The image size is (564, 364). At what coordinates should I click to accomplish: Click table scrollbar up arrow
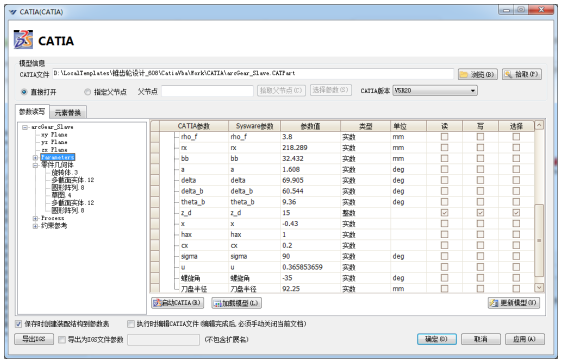[539, 126]
